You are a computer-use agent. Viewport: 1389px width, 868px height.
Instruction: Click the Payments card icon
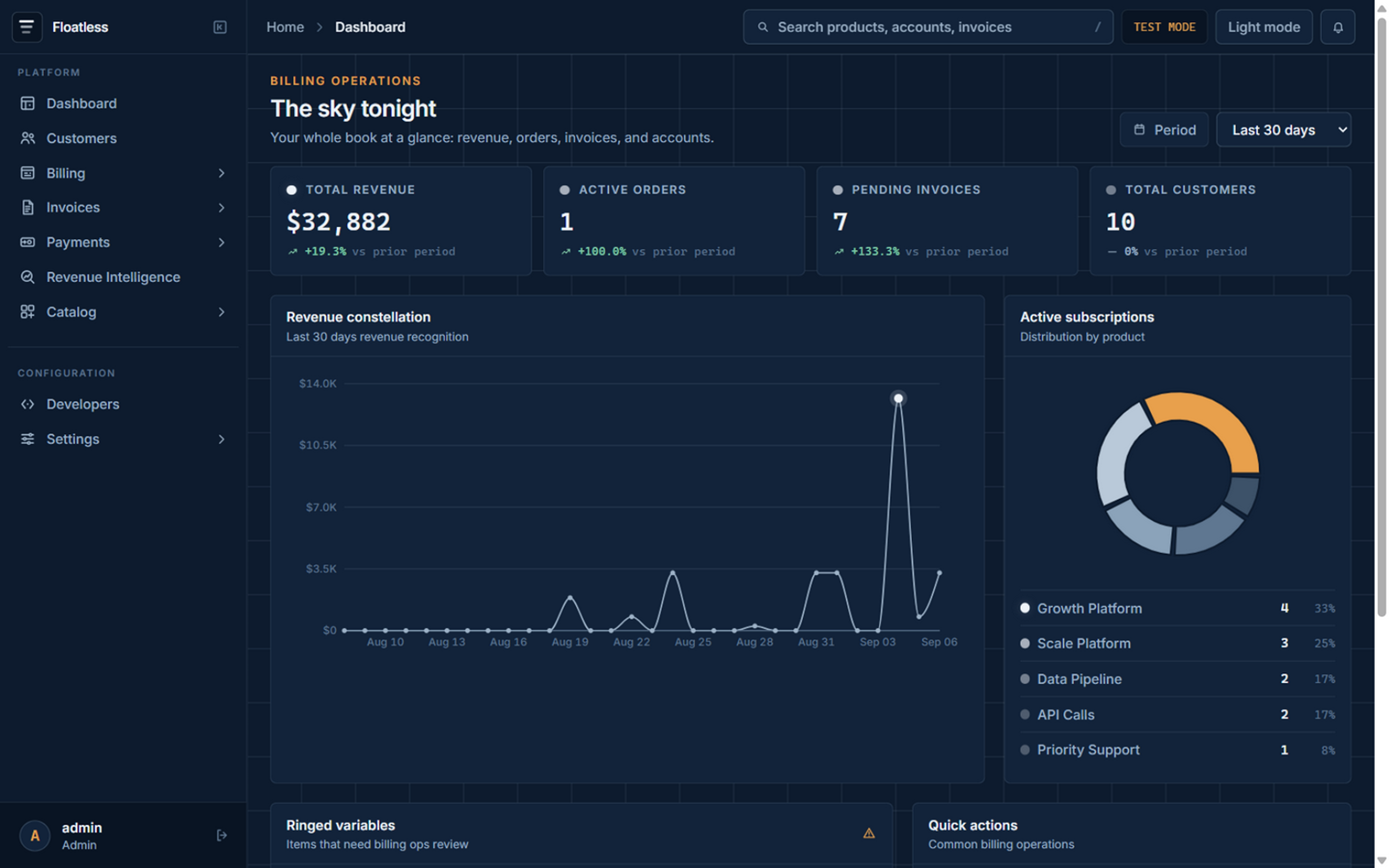(x=27, y=242)
